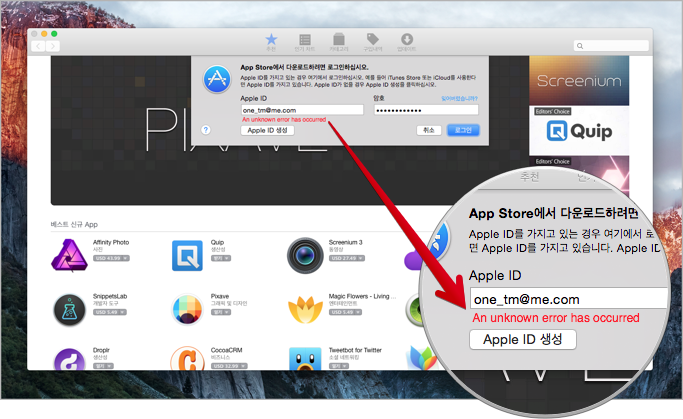The width and height of the screenshot is (683, 419).
Task: Expand the USD 27.49 price button for Screenium 3
Action: 347,258
